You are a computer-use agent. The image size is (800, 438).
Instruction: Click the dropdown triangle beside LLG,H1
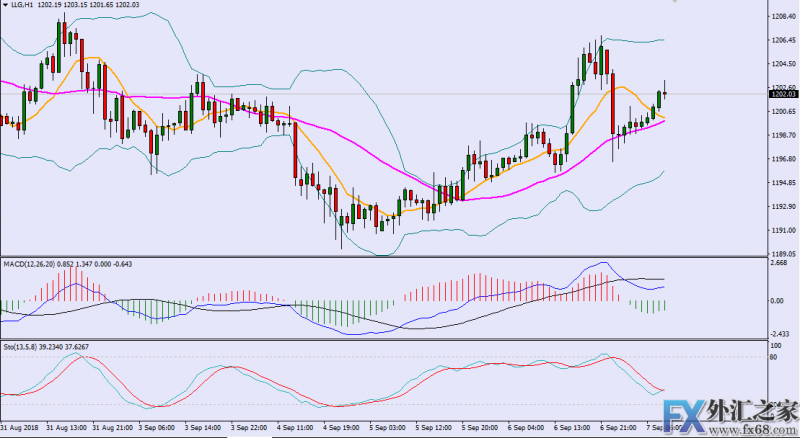coord(5,6)
